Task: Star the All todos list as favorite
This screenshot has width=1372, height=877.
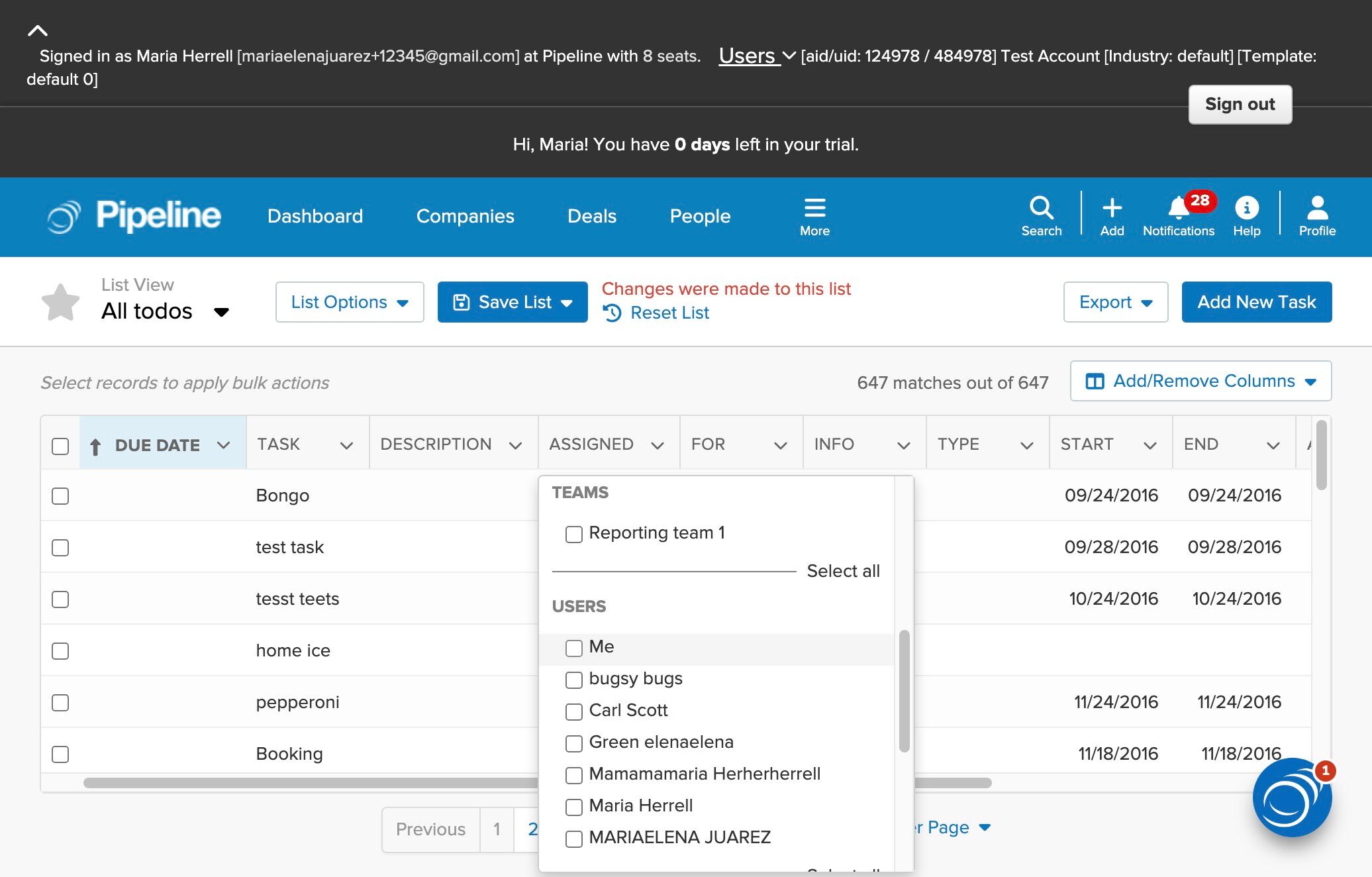Action: click(60, 302)
